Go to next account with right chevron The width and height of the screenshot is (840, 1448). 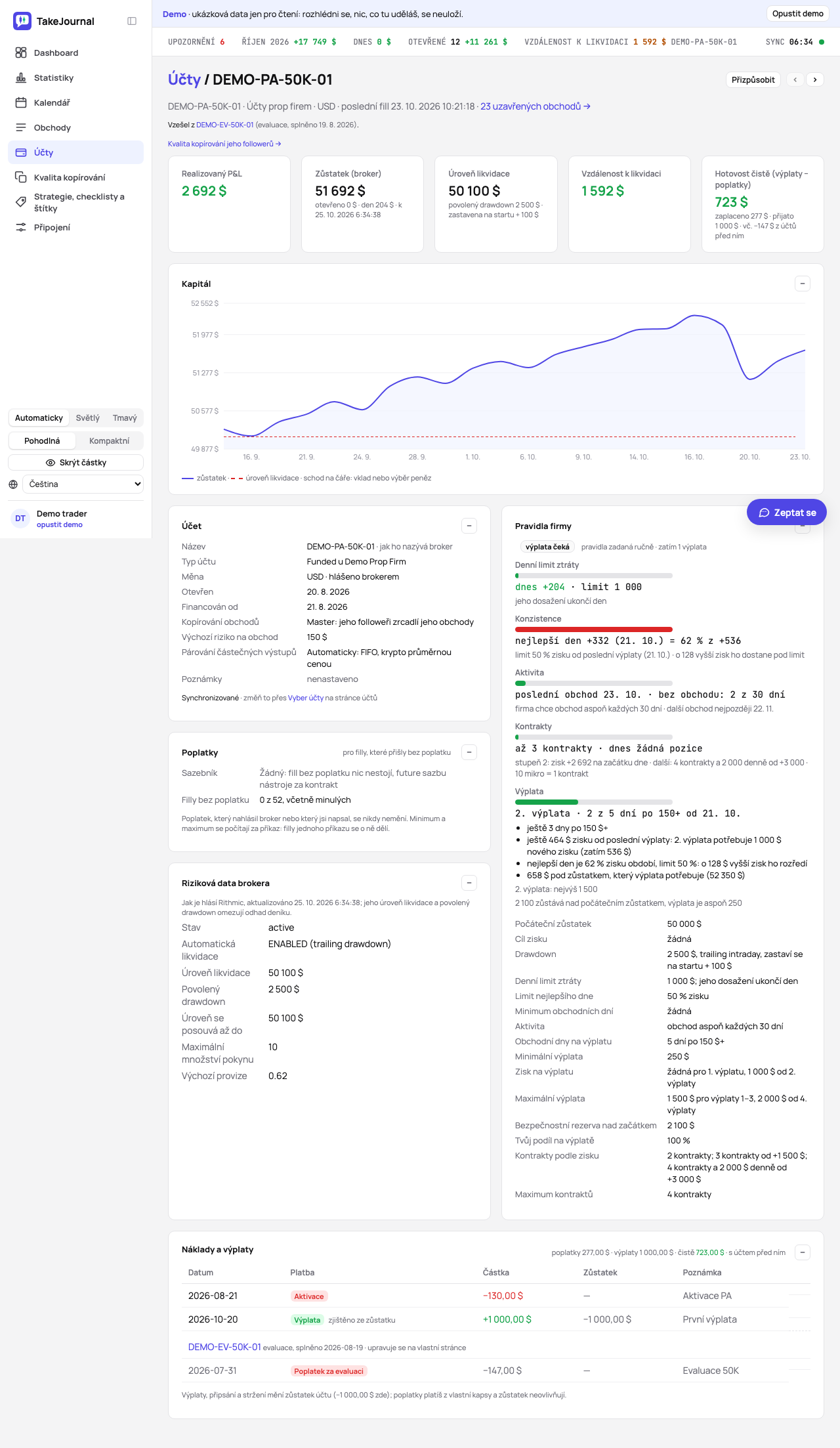[x=815, y=79]
